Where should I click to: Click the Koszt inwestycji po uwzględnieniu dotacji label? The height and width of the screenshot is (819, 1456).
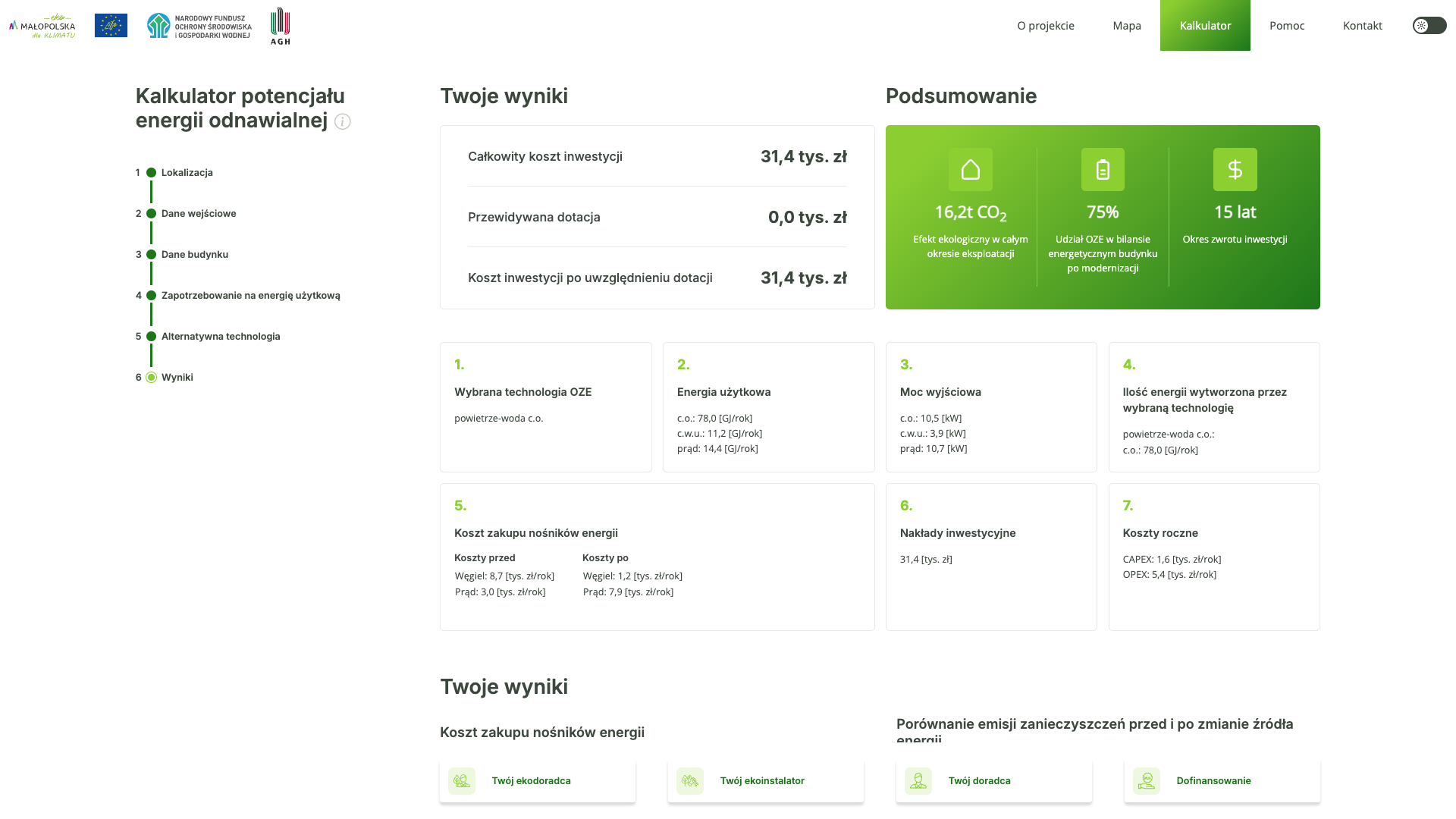(x=590, y=278)
